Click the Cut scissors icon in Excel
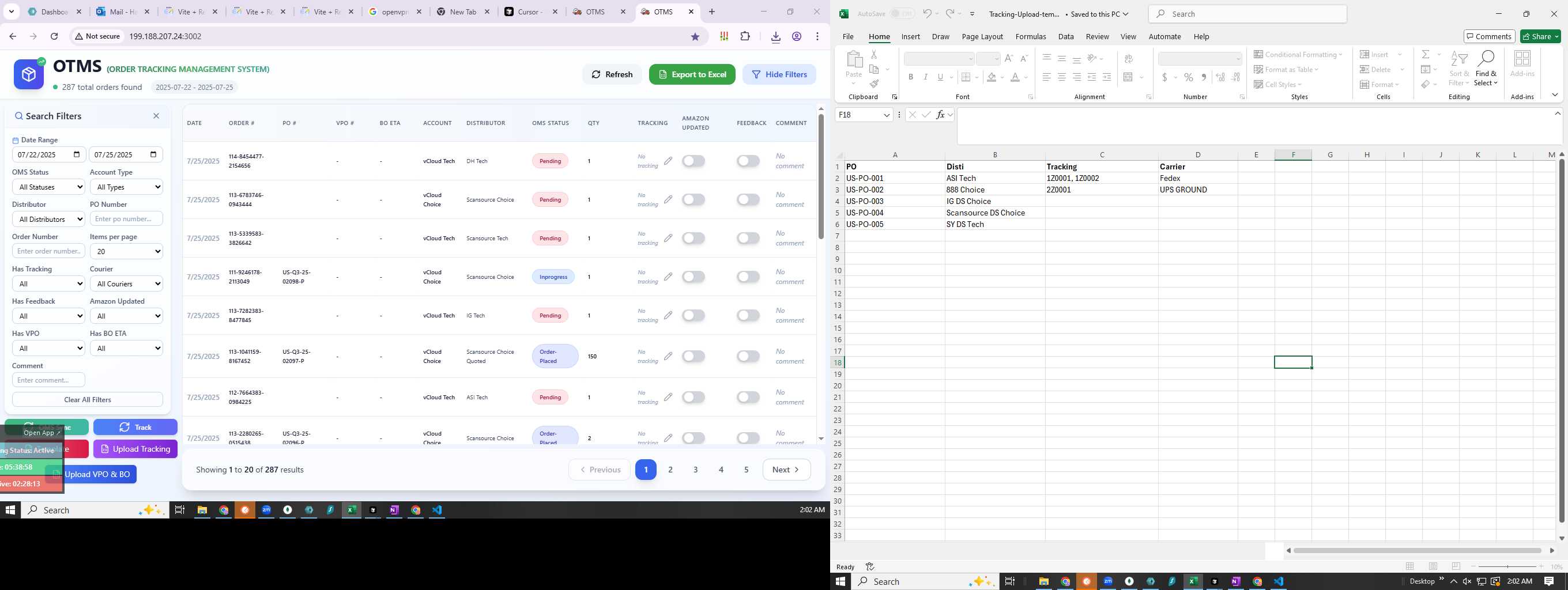This screenshot has width=1568, height=590. (x=873, y=54)
